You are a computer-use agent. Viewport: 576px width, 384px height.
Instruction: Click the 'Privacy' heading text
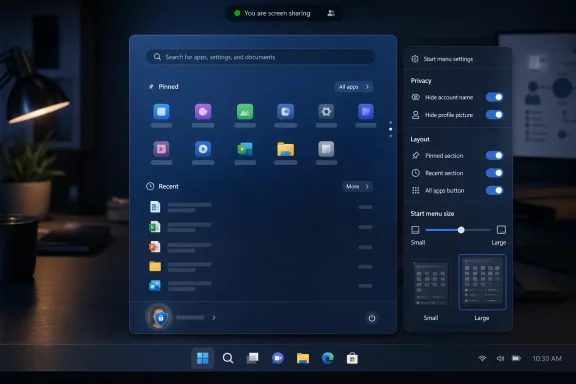pyautogui.click(x=421, y=80)
